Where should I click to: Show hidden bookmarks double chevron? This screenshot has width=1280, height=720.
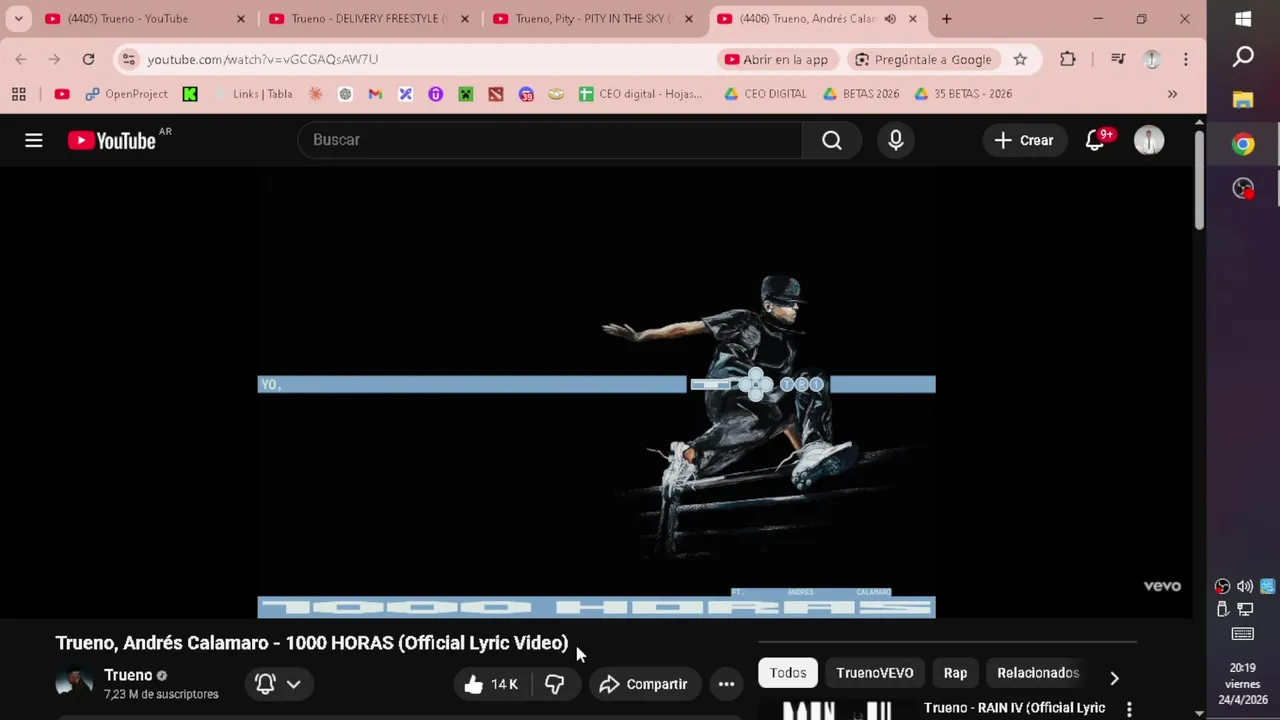coord(1172,94)
